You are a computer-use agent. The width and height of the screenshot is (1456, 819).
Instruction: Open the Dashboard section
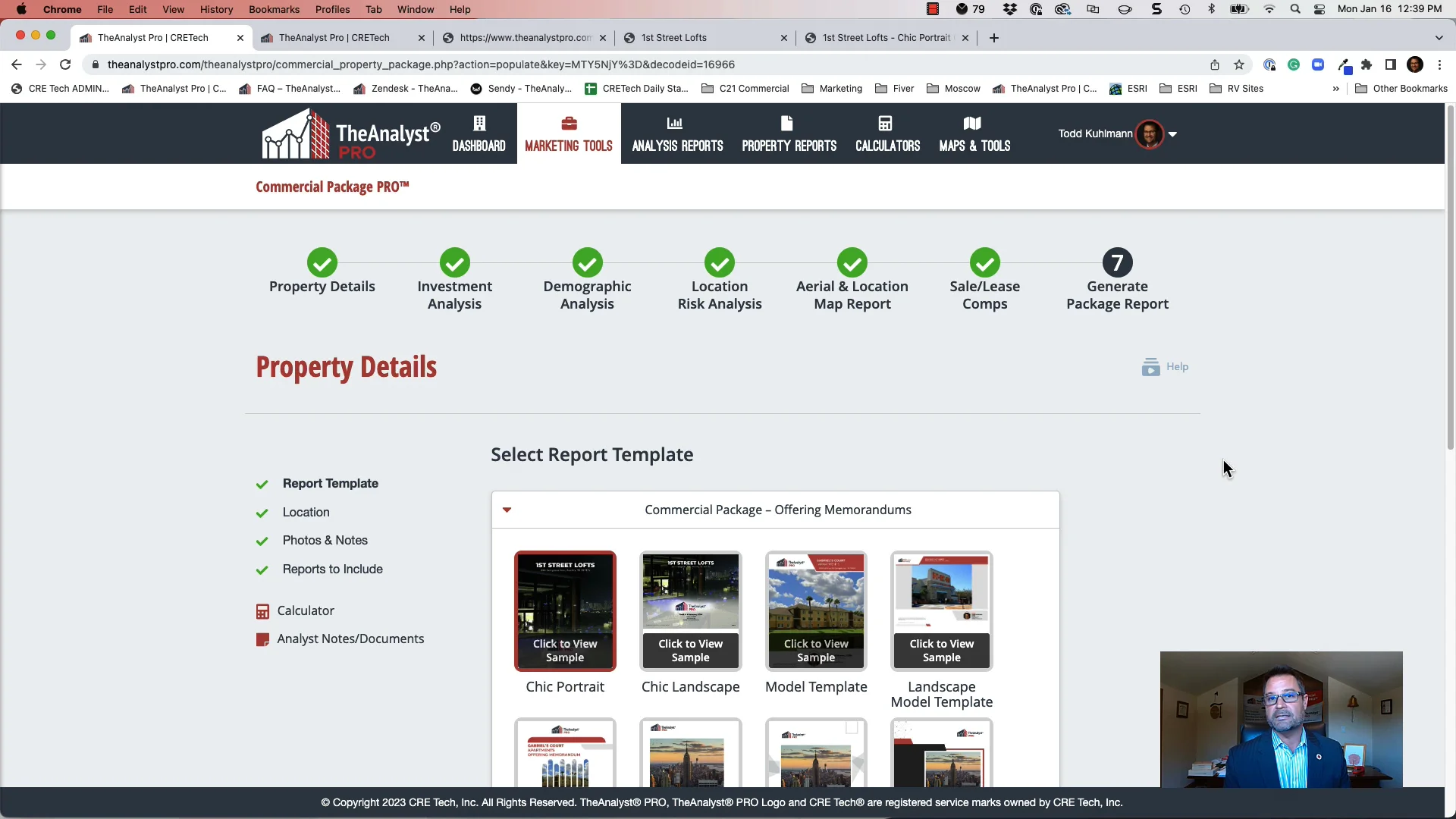pos(479,133)
